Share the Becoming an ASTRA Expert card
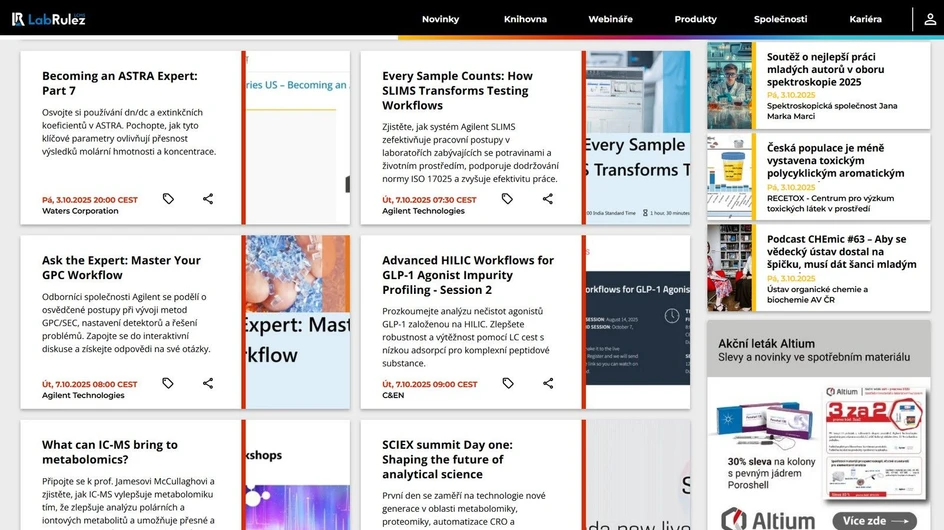 (208, 199)
